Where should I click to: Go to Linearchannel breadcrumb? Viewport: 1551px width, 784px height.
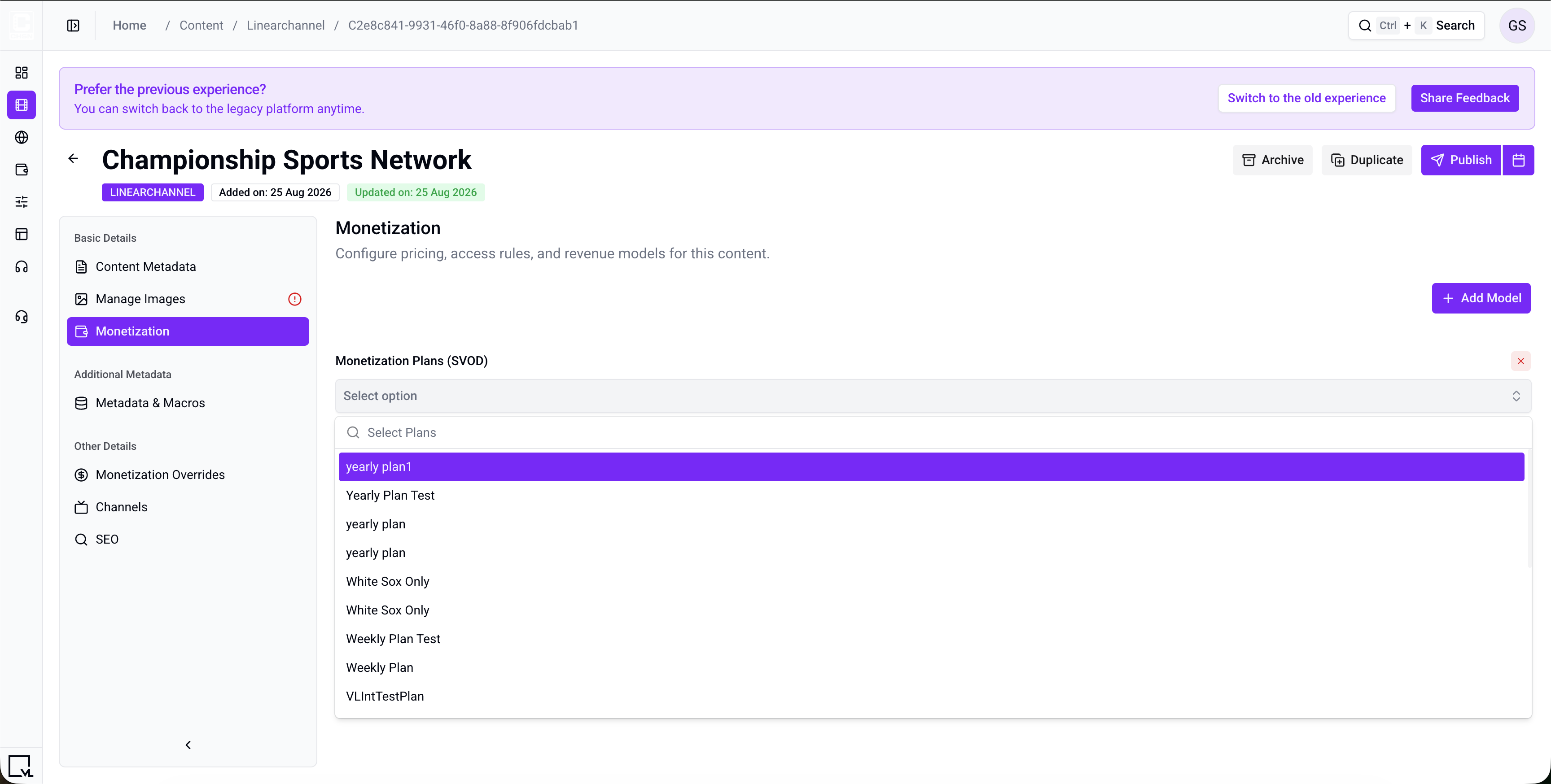click(285, 25)
